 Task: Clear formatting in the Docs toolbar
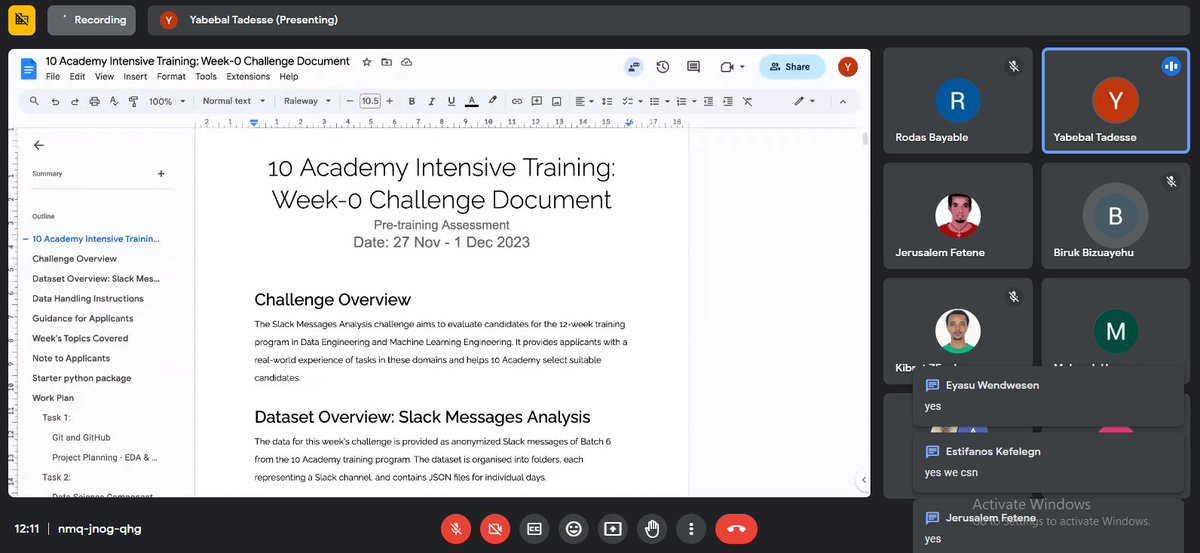(747, 101)
